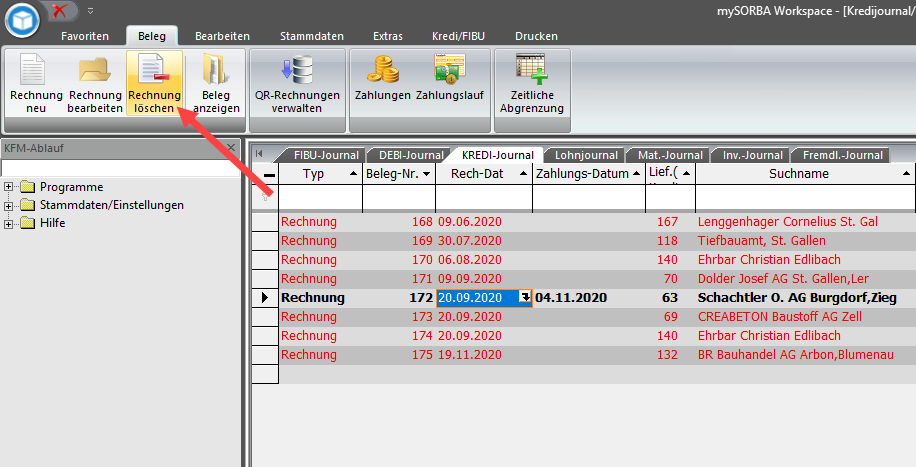Viewport: 916px width, 467px height.
Task: Switch to the DEBI-Journal tab
Action: click(x=411, y=155)
